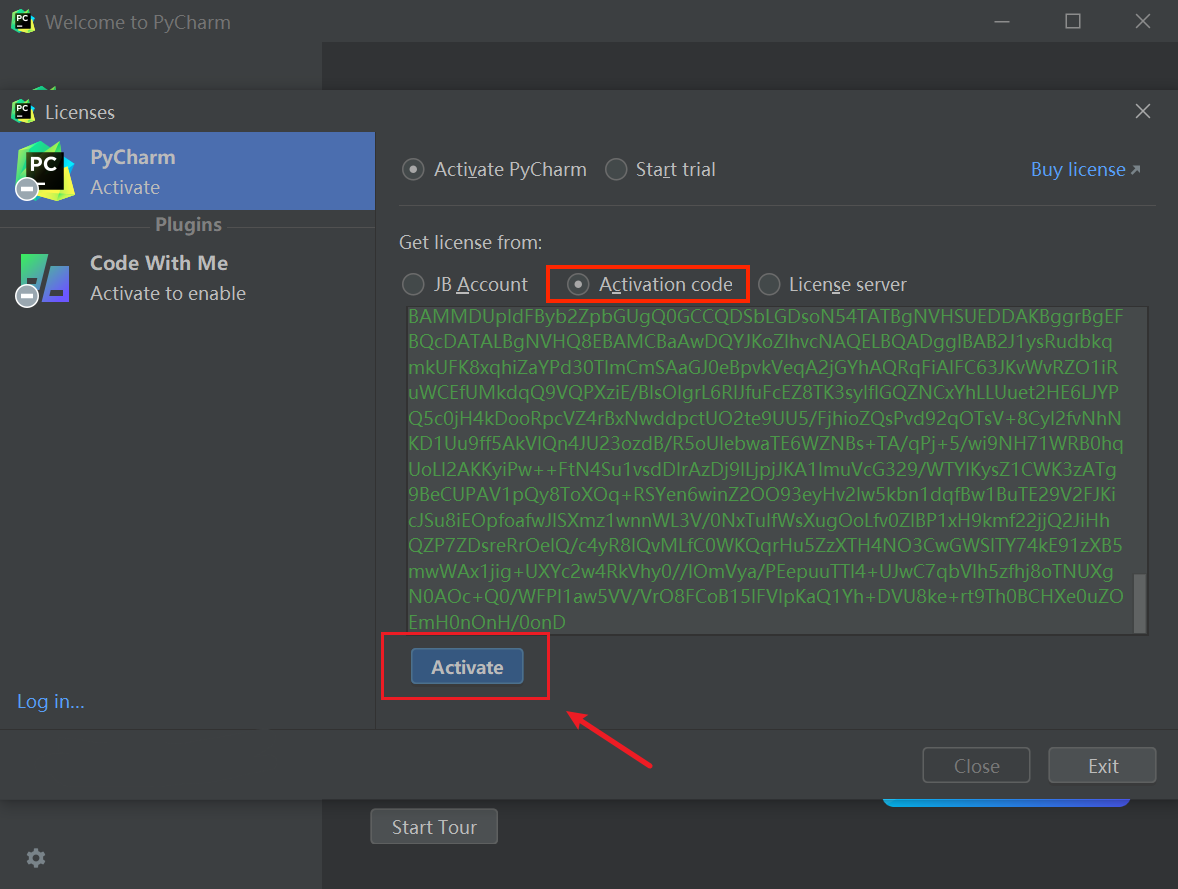The width and height of the screenshot is (1178, 889).
Task: Click the activation code scrollbar thumb
Action: (x=1140, y=603)
